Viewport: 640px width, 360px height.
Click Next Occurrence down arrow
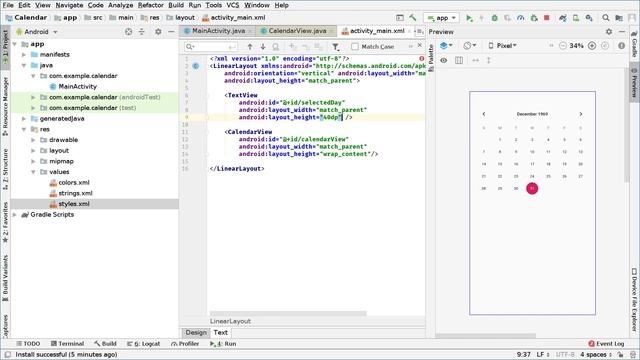263,47
